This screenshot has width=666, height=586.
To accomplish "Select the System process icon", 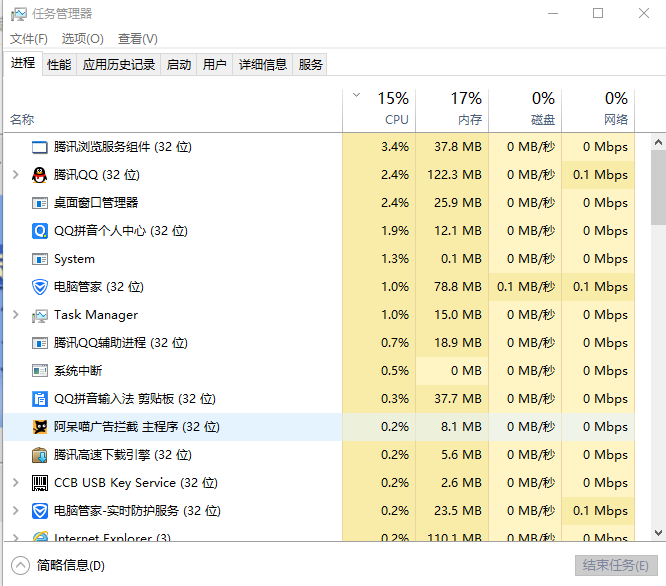I will tap(40, 259).
